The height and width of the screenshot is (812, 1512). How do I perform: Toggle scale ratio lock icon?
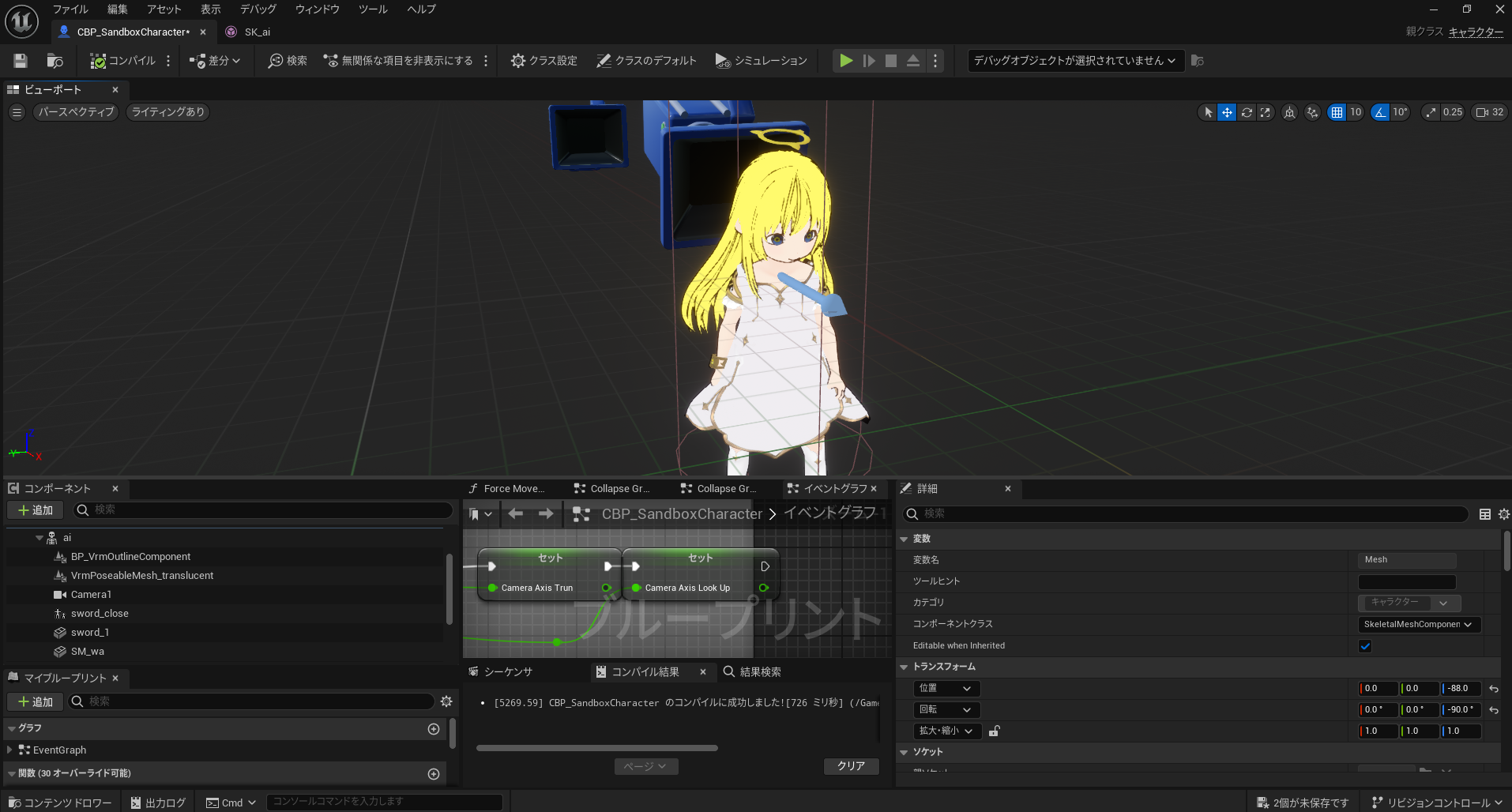(x=995, y=731)
